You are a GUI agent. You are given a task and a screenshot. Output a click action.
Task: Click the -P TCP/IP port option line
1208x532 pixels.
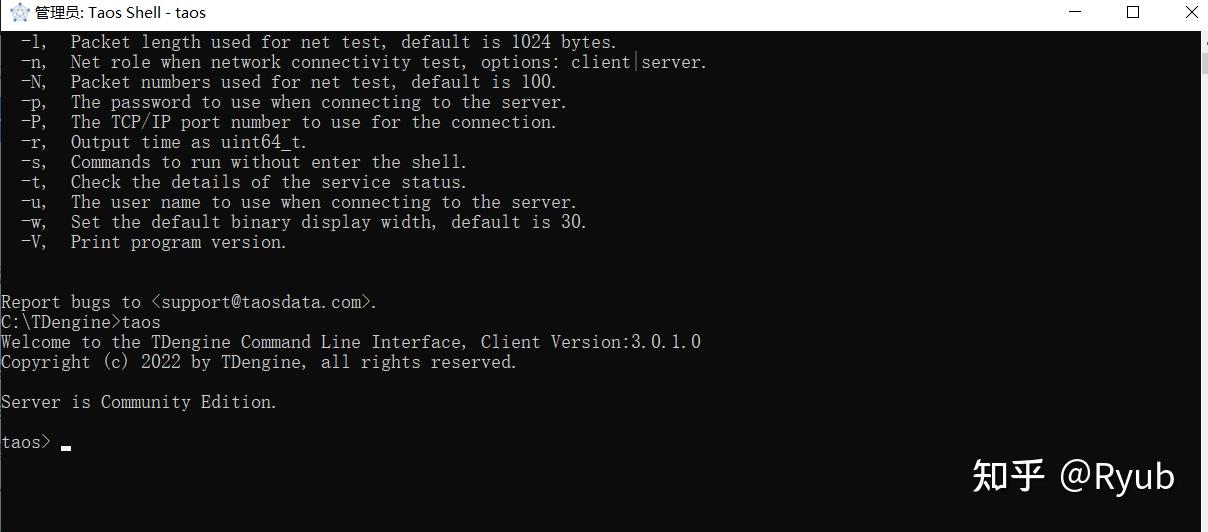point(313,122)
